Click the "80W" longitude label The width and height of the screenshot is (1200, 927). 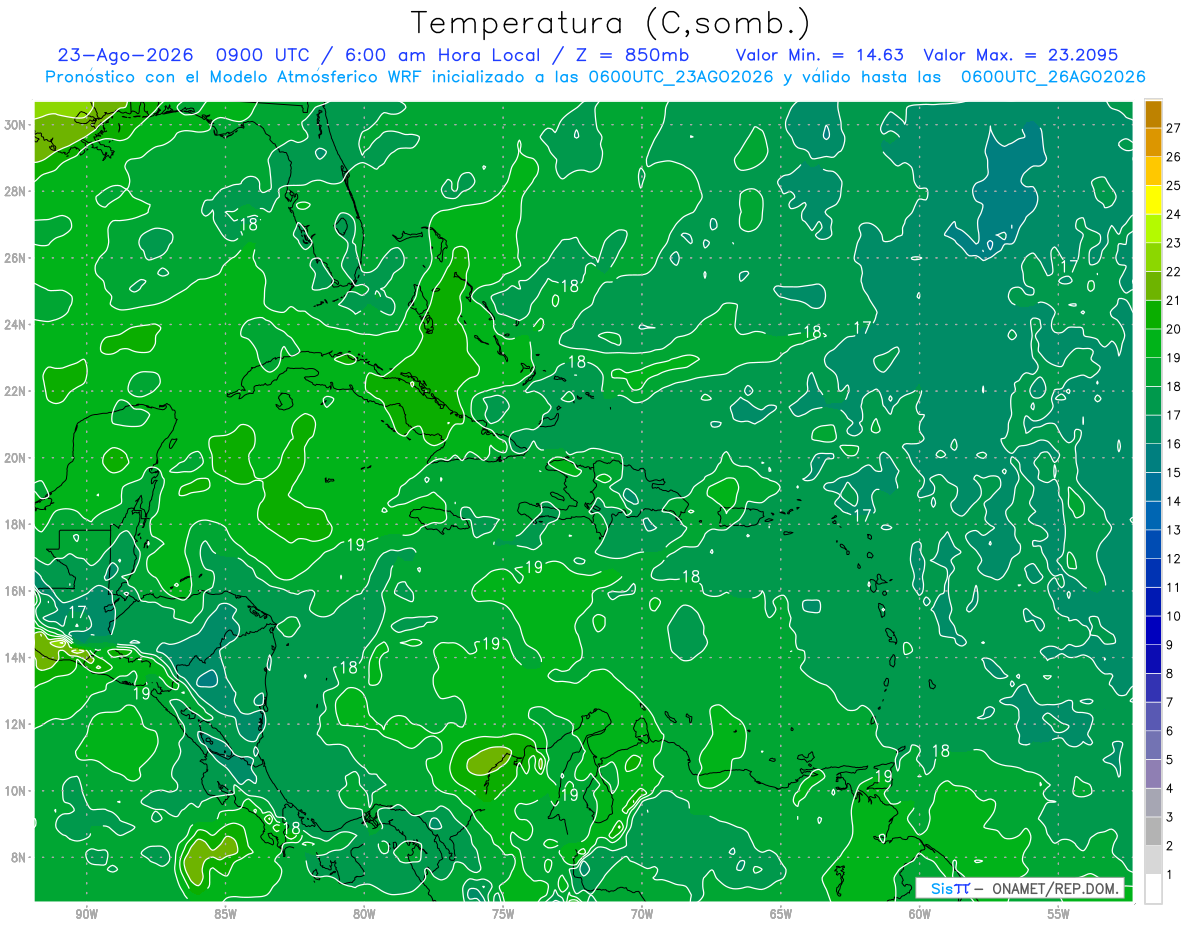(x=364, y=913)
